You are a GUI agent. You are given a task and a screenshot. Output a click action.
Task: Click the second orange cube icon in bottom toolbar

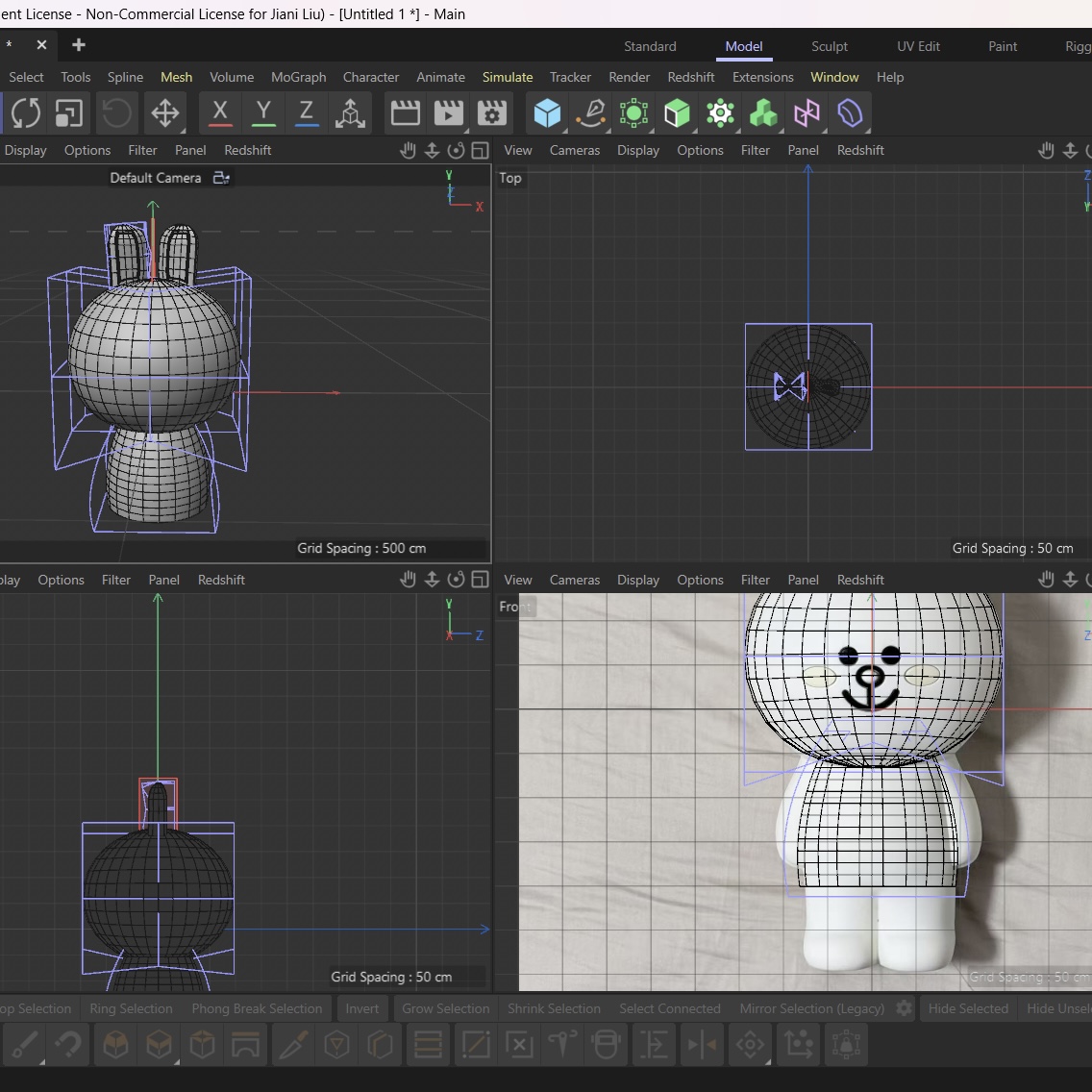tap(159, 1045)
